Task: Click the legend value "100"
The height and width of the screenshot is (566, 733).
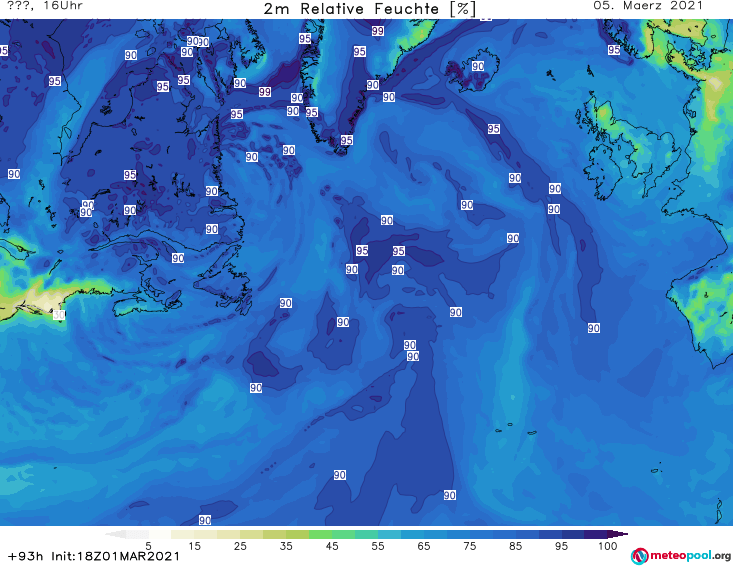Action: pyautogui.click(x=608, y=546)
